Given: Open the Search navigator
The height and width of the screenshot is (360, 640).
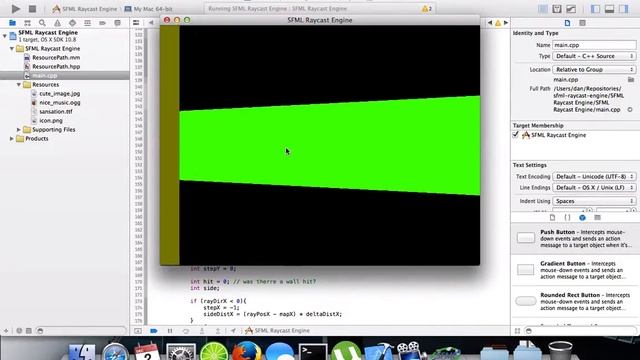Looking at the screenshot, I should pos(42,23).
